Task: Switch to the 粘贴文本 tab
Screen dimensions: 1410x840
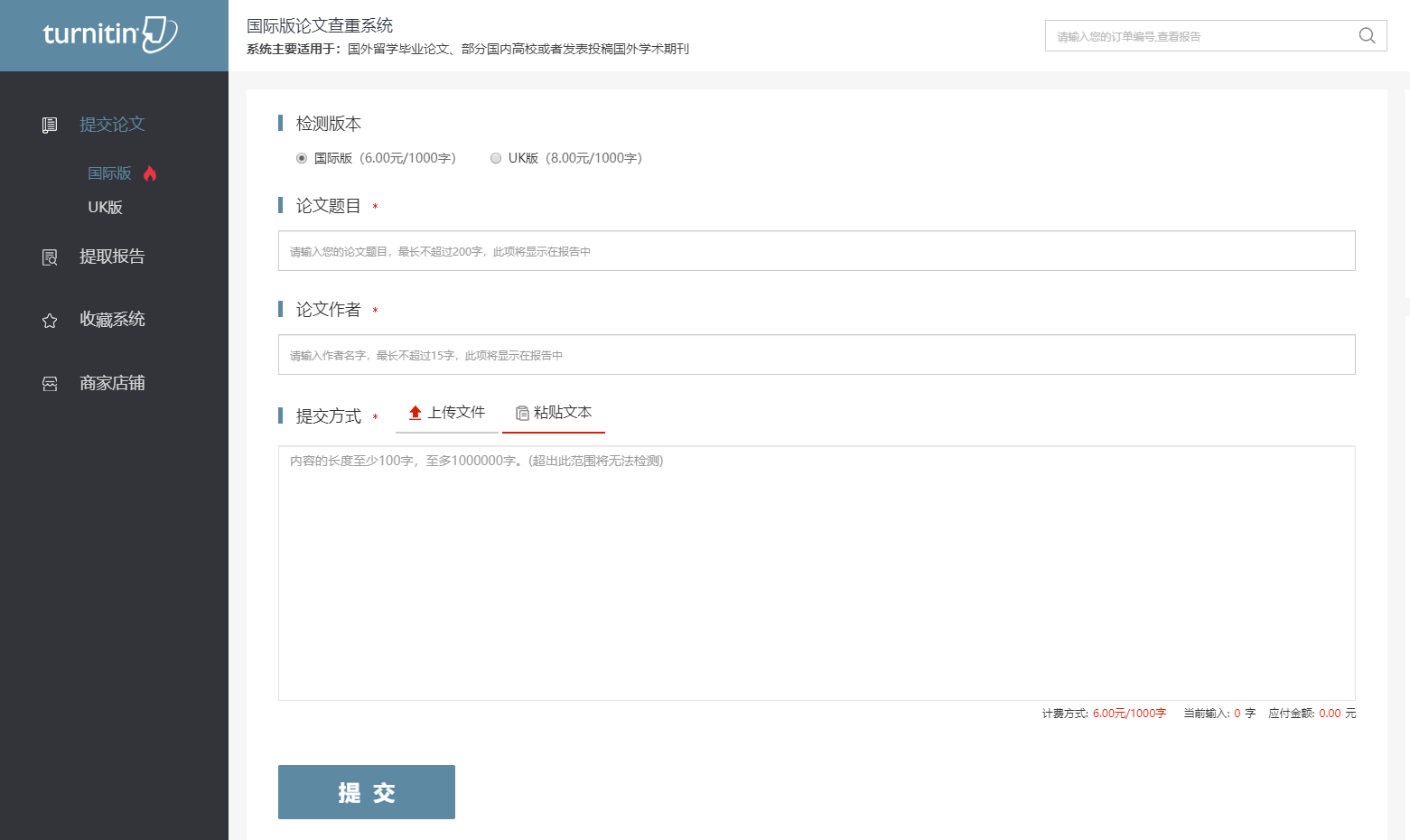Action: [554, 413]
